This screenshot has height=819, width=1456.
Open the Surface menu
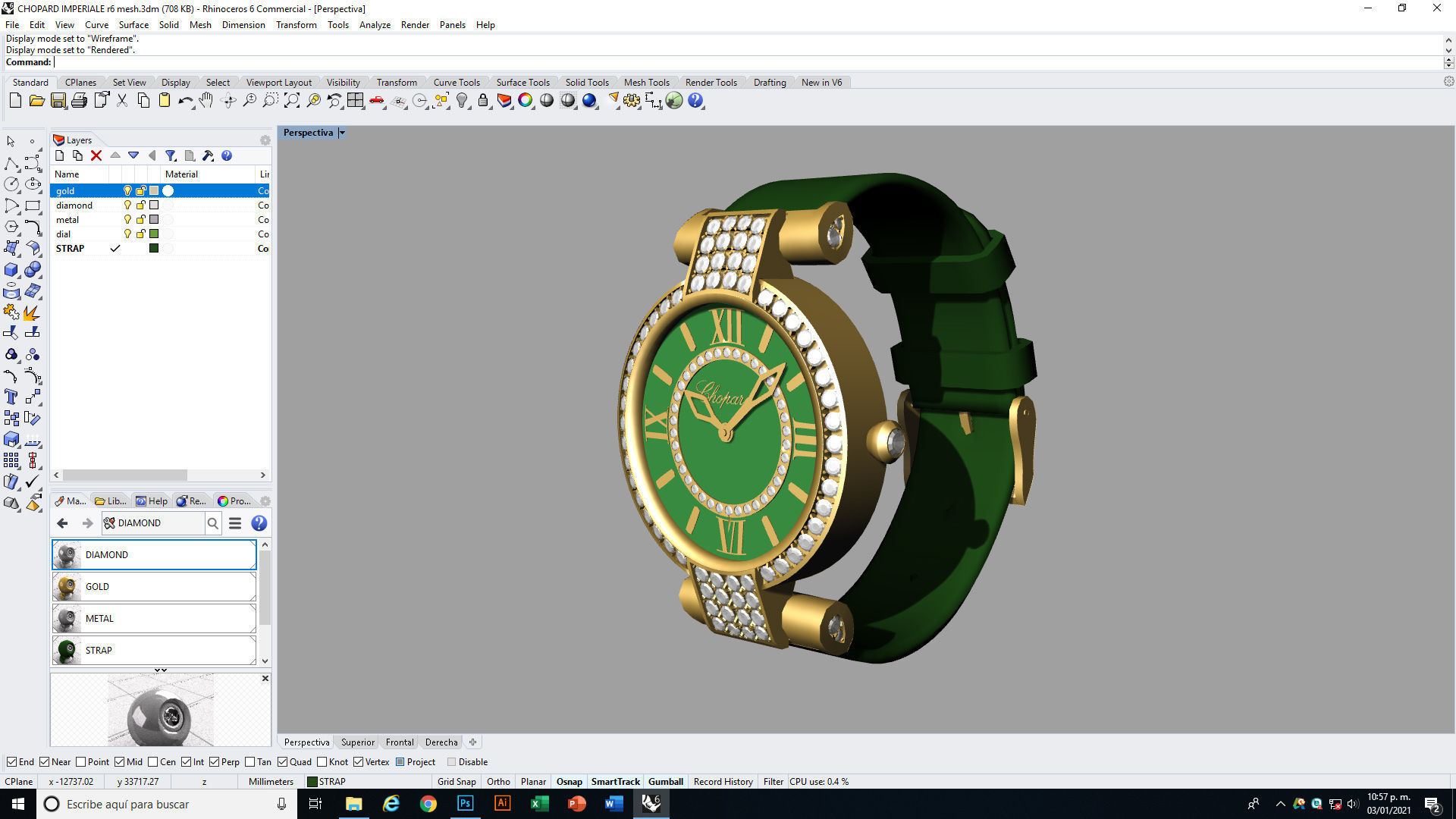pyautogui.click(x=133, y=25)
